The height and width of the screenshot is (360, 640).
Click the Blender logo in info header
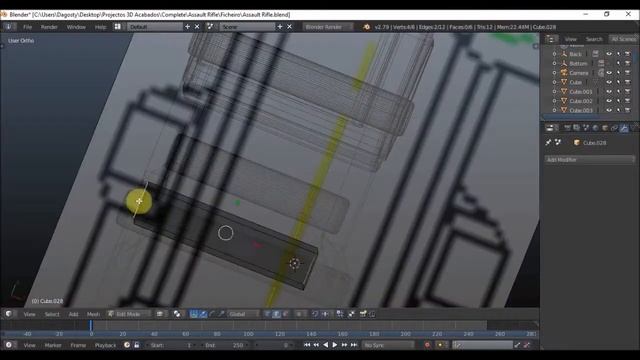tap(366, 27)
